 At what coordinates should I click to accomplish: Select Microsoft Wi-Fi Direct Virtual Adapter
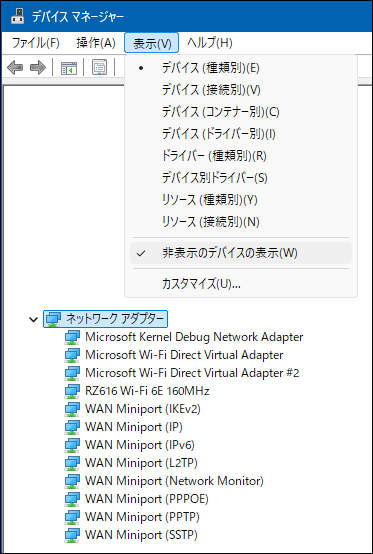(184, 355)
